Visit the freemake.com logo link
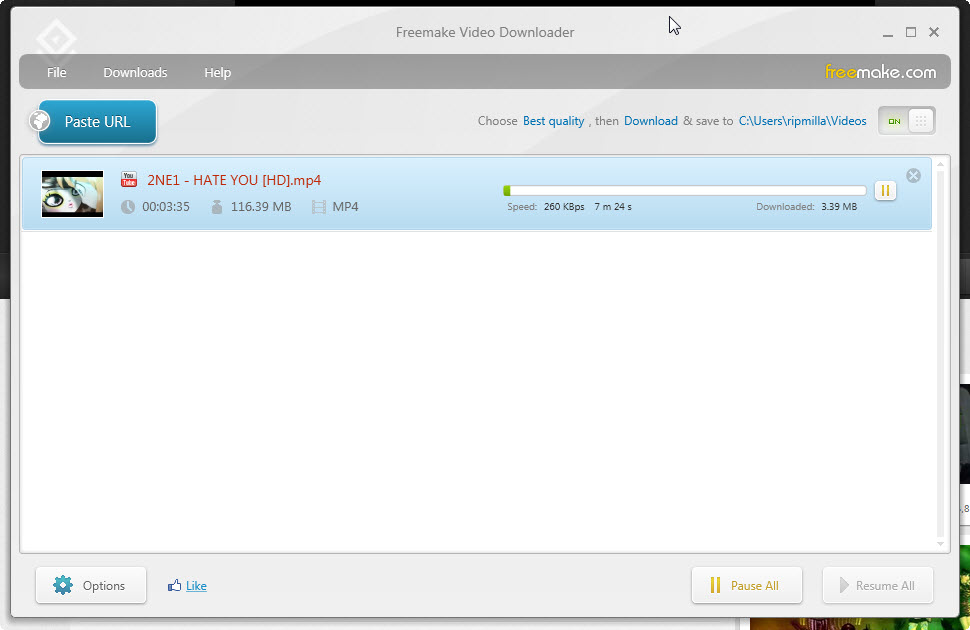This screenshot has width=970, height=630. 880,72
